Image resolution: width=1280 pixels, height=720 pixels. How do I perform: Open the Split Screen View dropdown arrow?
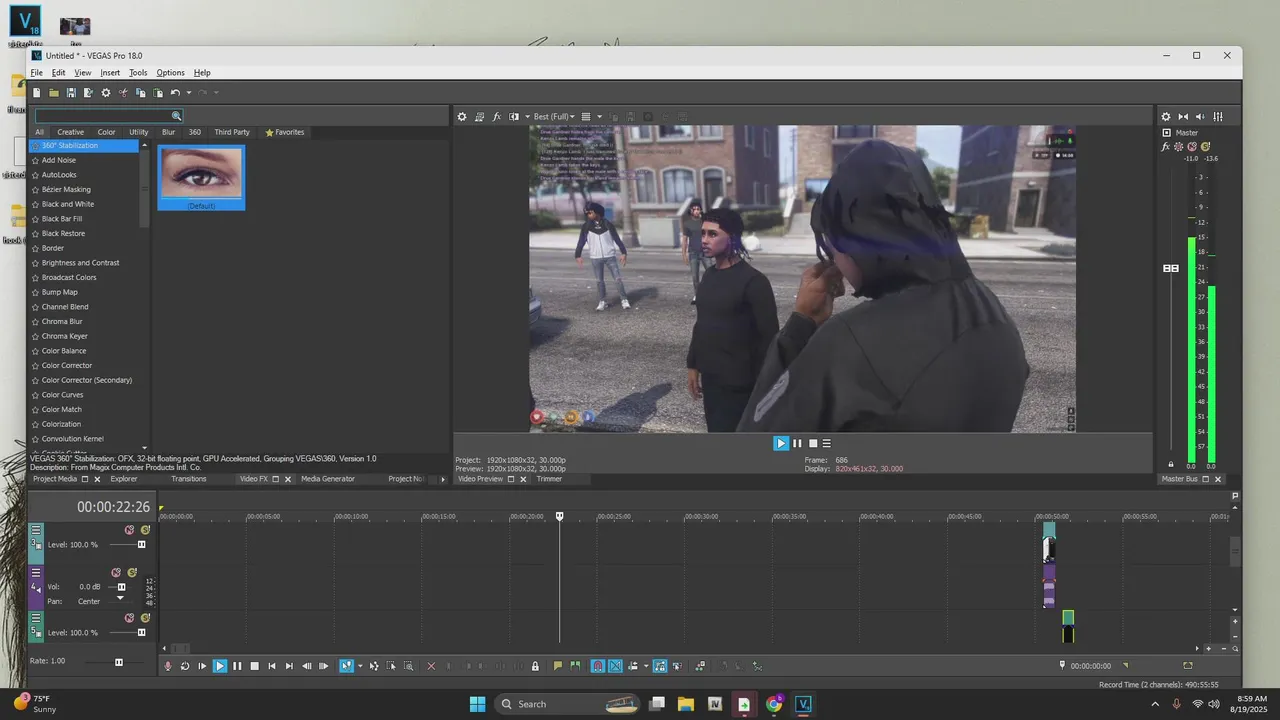[527, 117]
